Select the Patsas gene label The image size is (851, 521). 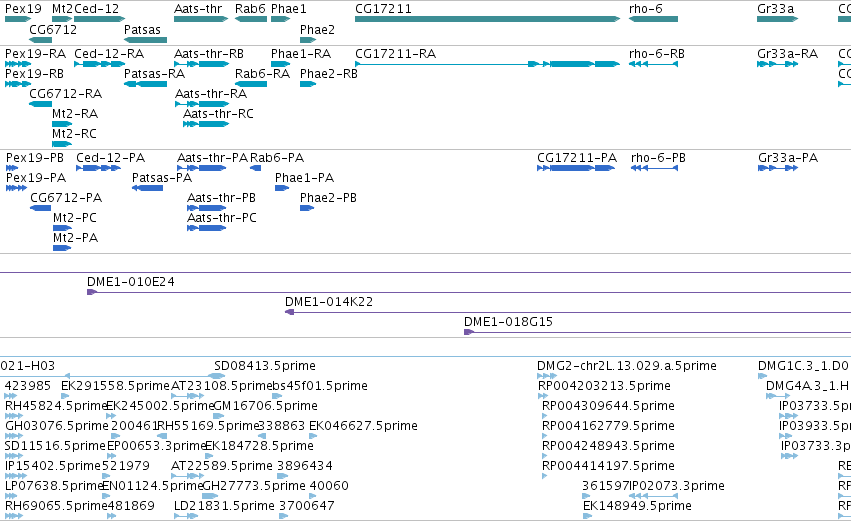pos(142,29)
